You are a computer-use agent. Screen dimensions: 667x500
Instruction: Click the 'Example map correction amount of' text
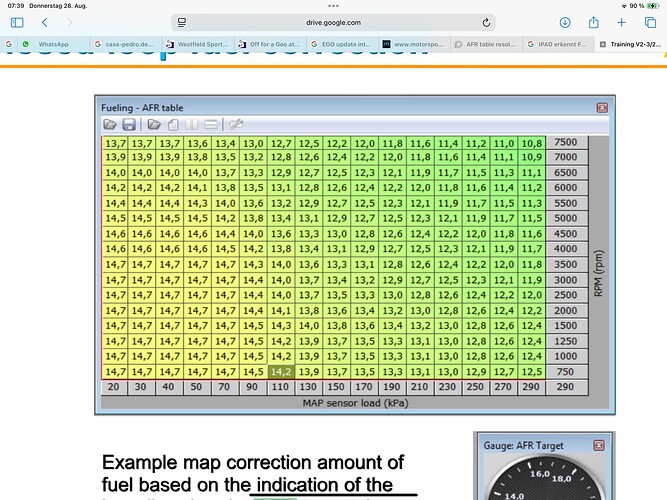[253, 463]
